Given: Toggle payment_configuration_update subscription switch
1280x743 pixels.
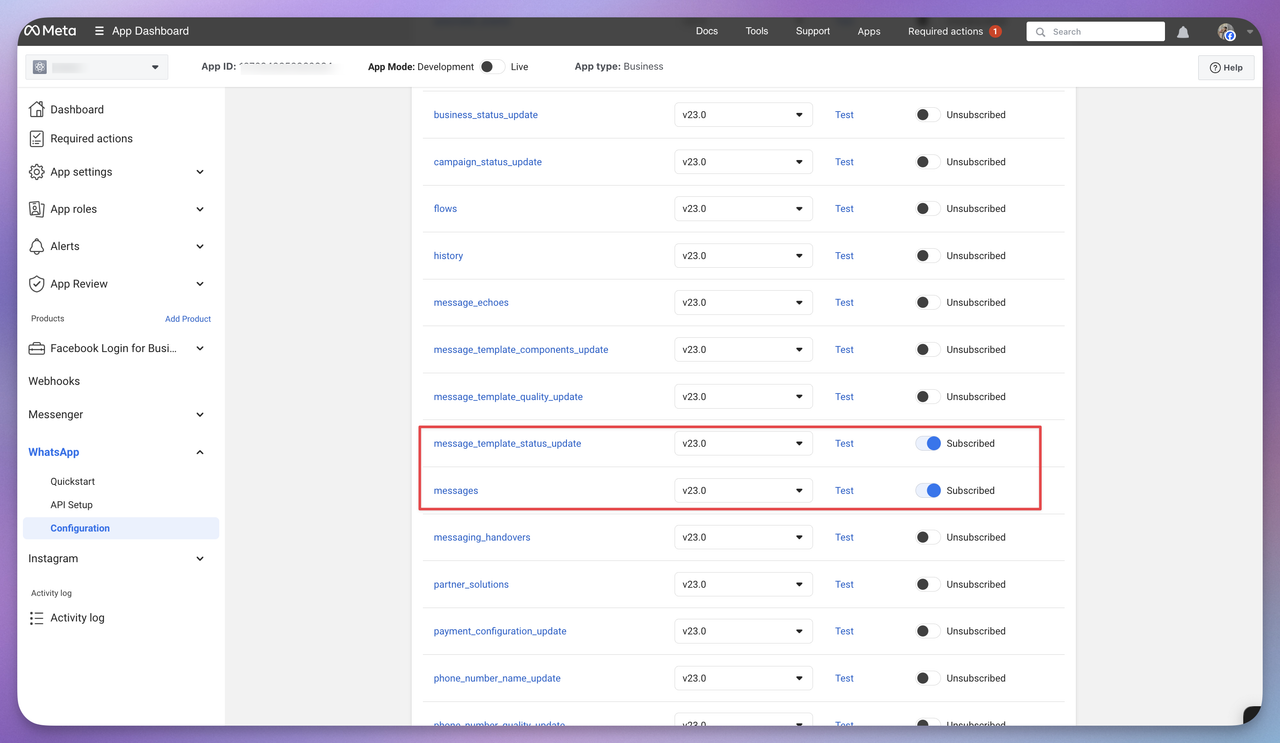Looking at the screenshot, I should 927,631.
